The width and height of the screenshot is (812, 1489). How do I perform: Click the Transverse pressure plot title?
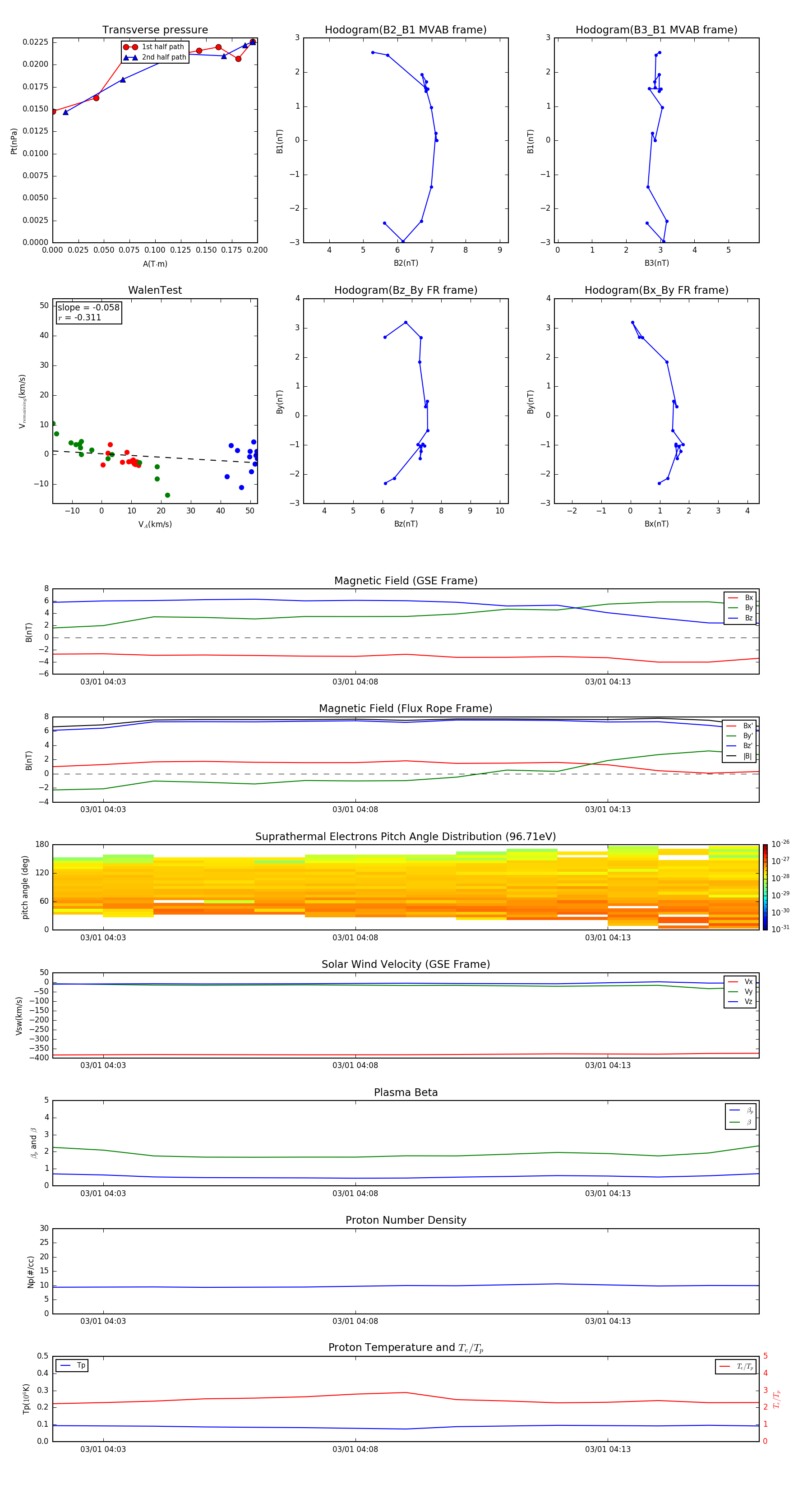pos(155,30)
